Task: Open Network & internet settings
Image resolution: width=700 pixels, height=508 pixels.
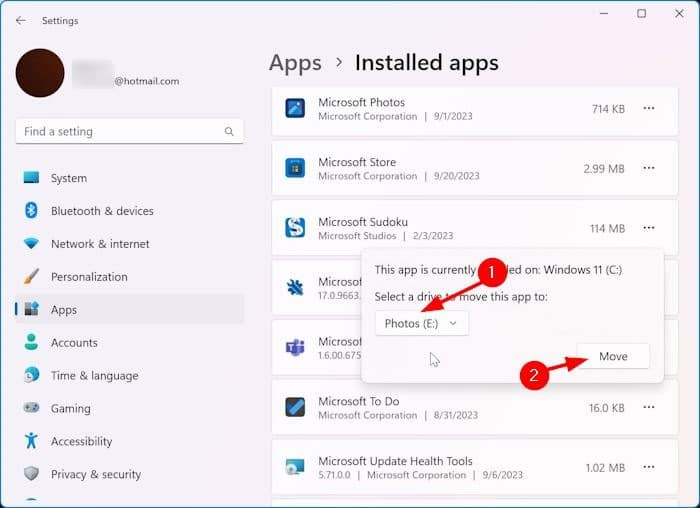Action: point(129,244)
